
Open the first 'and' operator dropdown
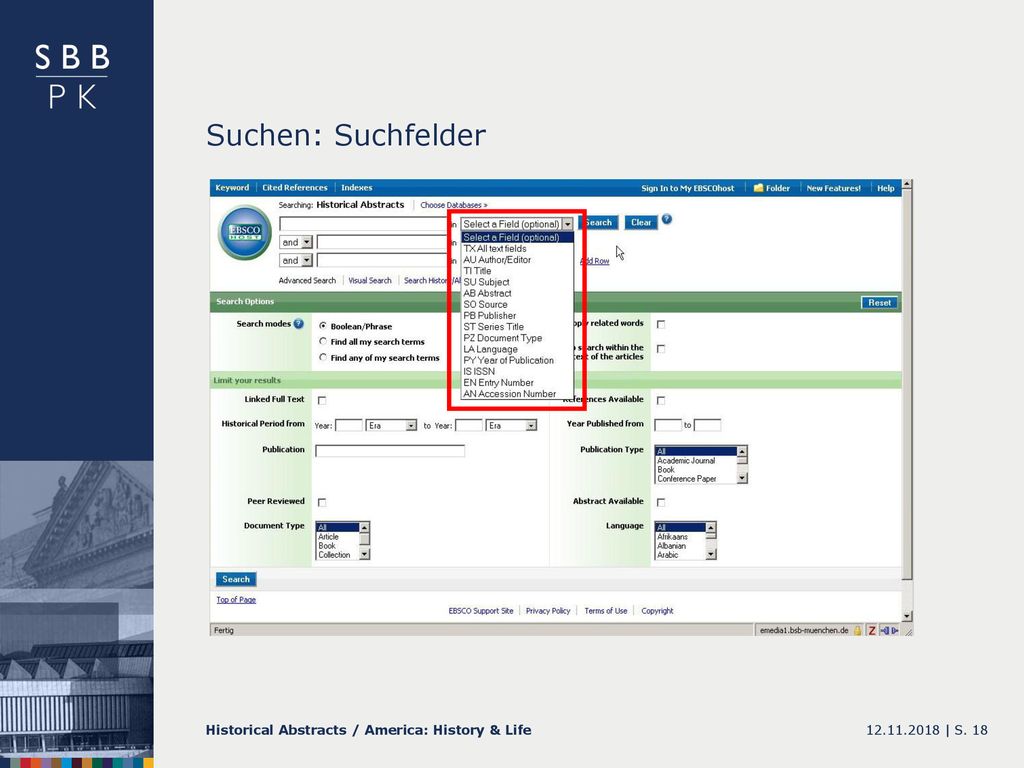306,242
